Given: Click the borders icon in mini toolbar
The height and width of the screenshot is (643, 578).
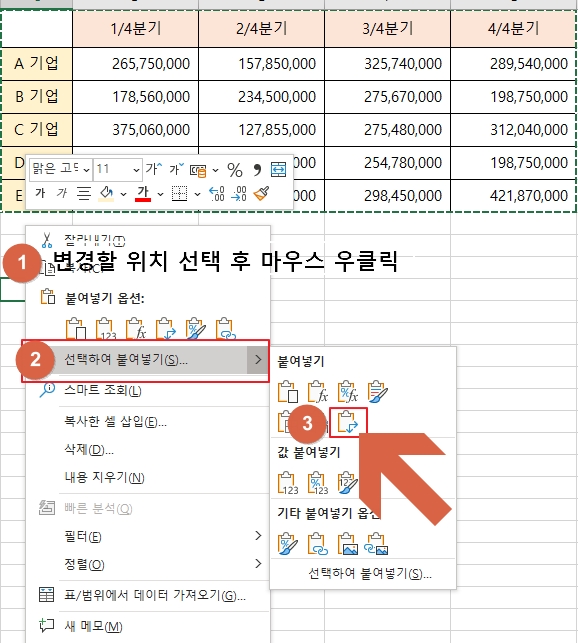Looking at the screenshot, I should (179, 193).
